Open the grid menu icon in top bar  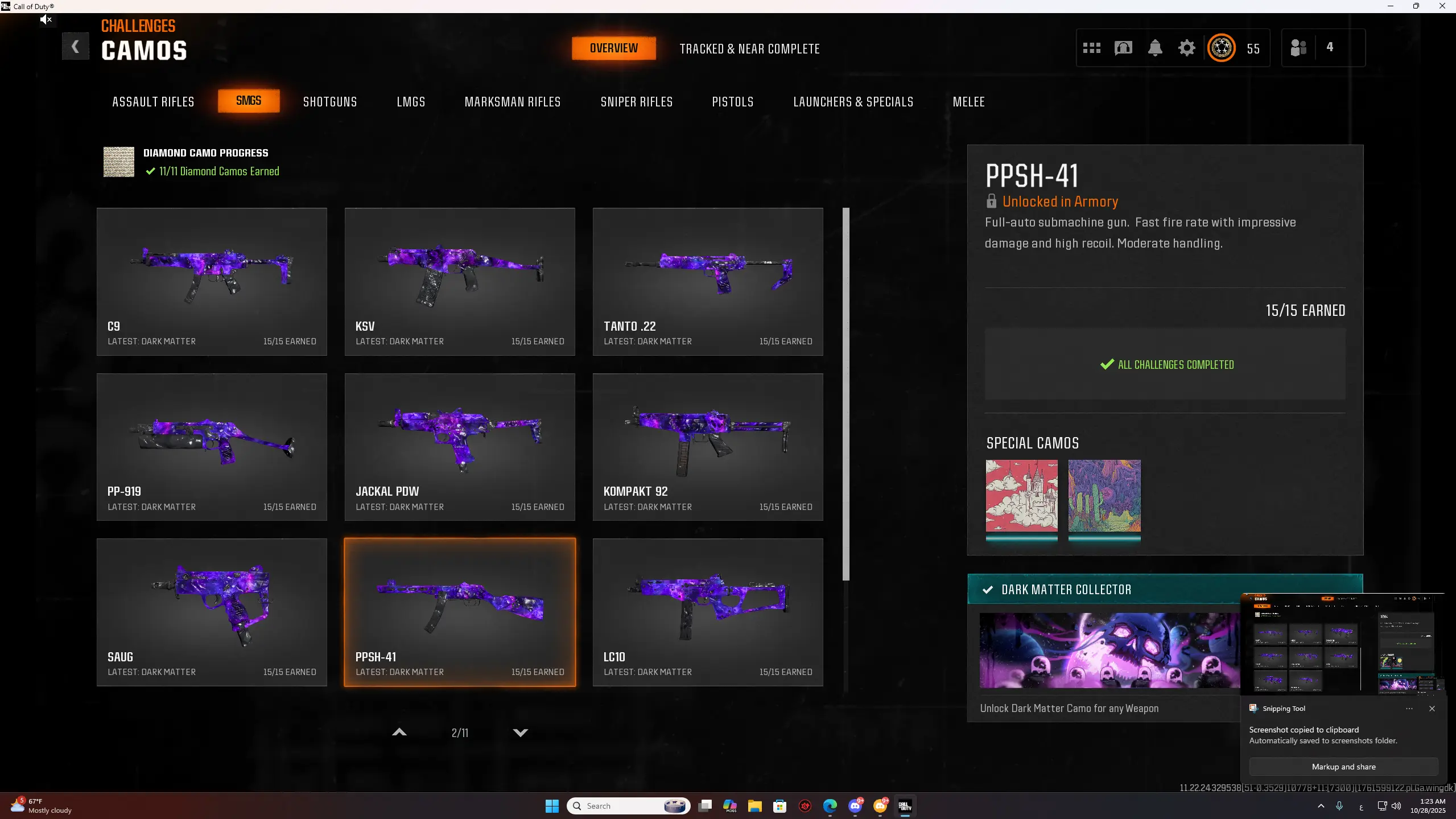point(1091,48)
